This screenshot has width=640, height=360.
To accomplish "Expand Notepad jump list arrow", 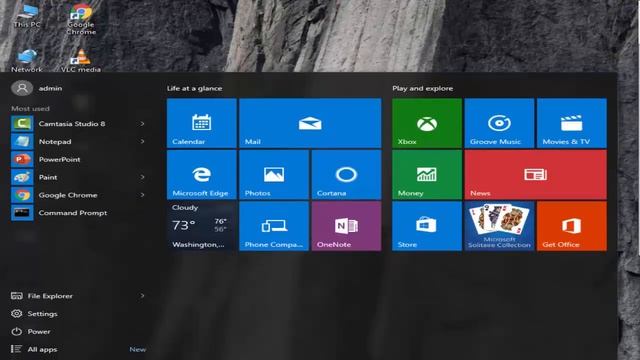I will [x=142, y=142].
